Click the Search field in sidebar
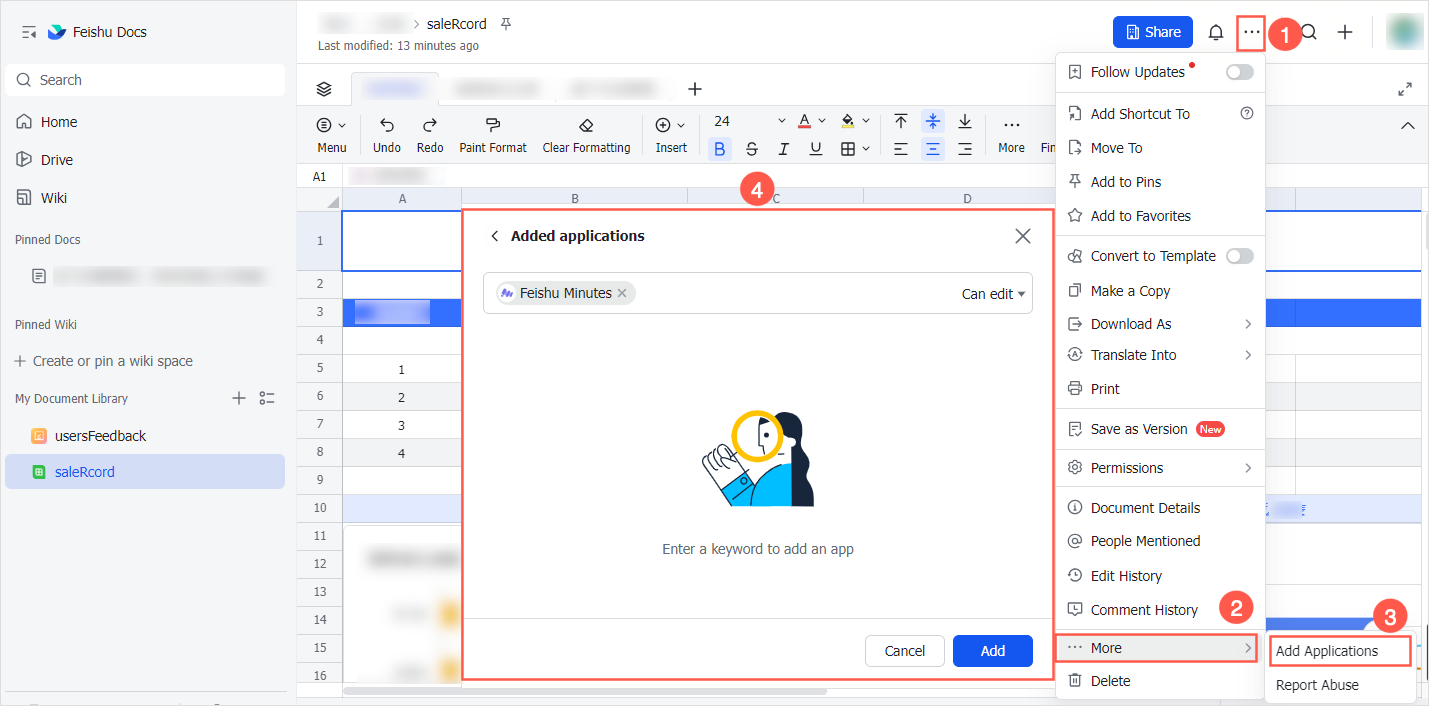This screenshot has width=1429, height=706. (x=145, y=80)
